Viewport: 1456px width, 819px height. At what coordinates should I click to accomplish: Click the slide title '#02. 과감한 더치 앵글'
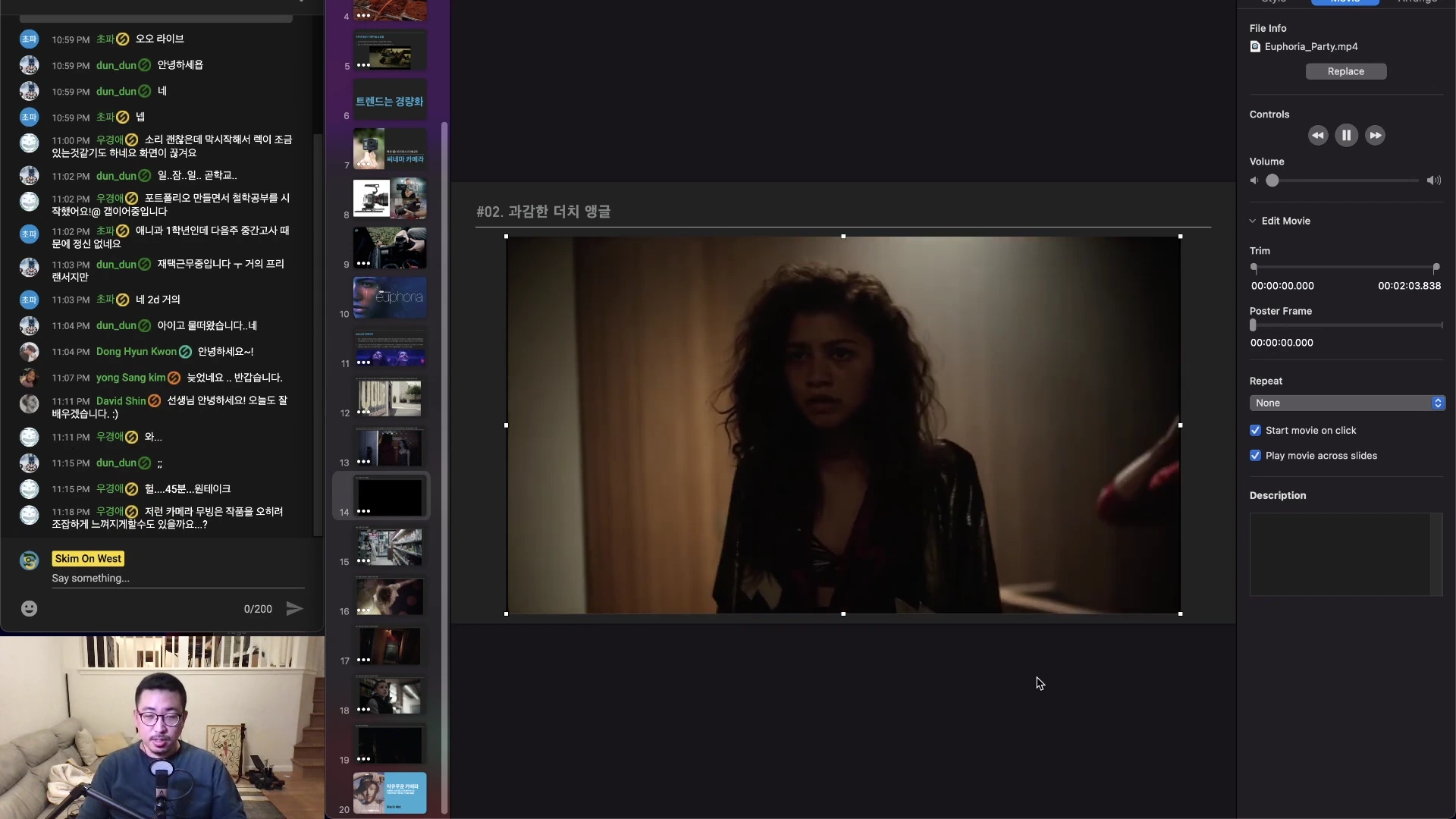pyautogui.click(x=544, y=212)
